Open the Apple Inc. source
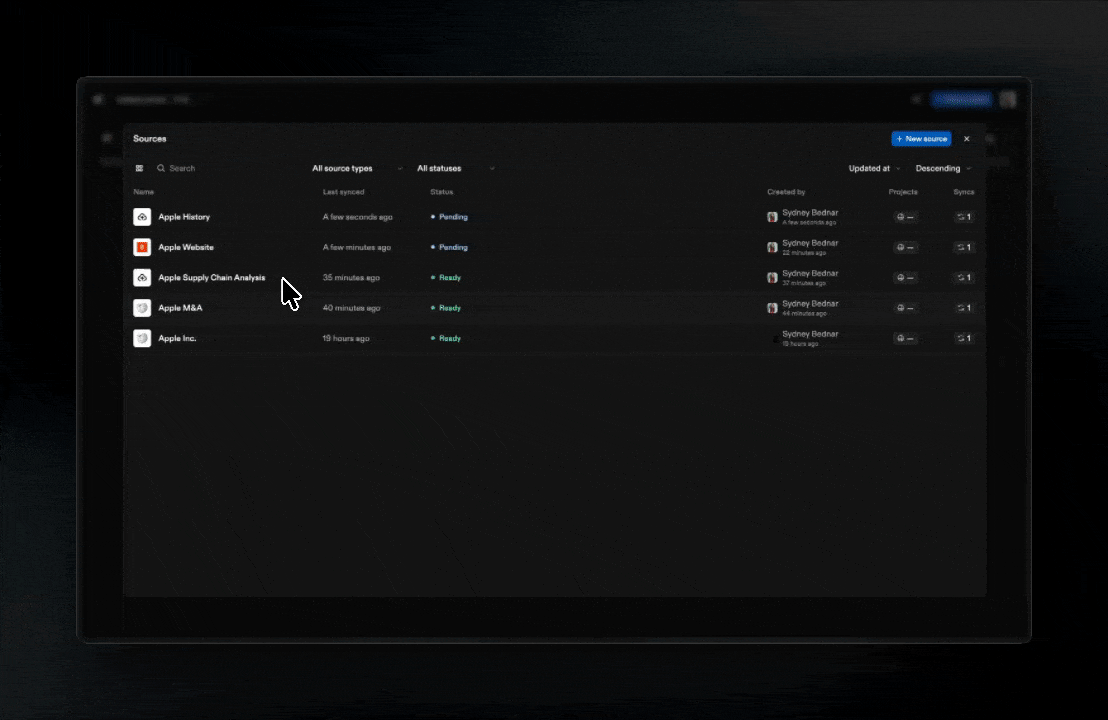1108x720 pixels. coord(177,338)
